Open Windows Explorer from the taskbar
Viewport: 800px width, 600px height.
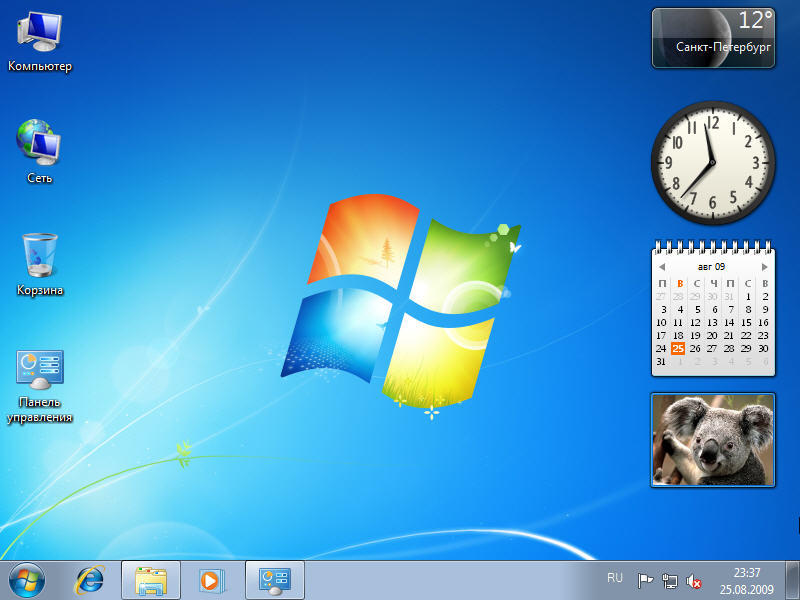point(151,581)
